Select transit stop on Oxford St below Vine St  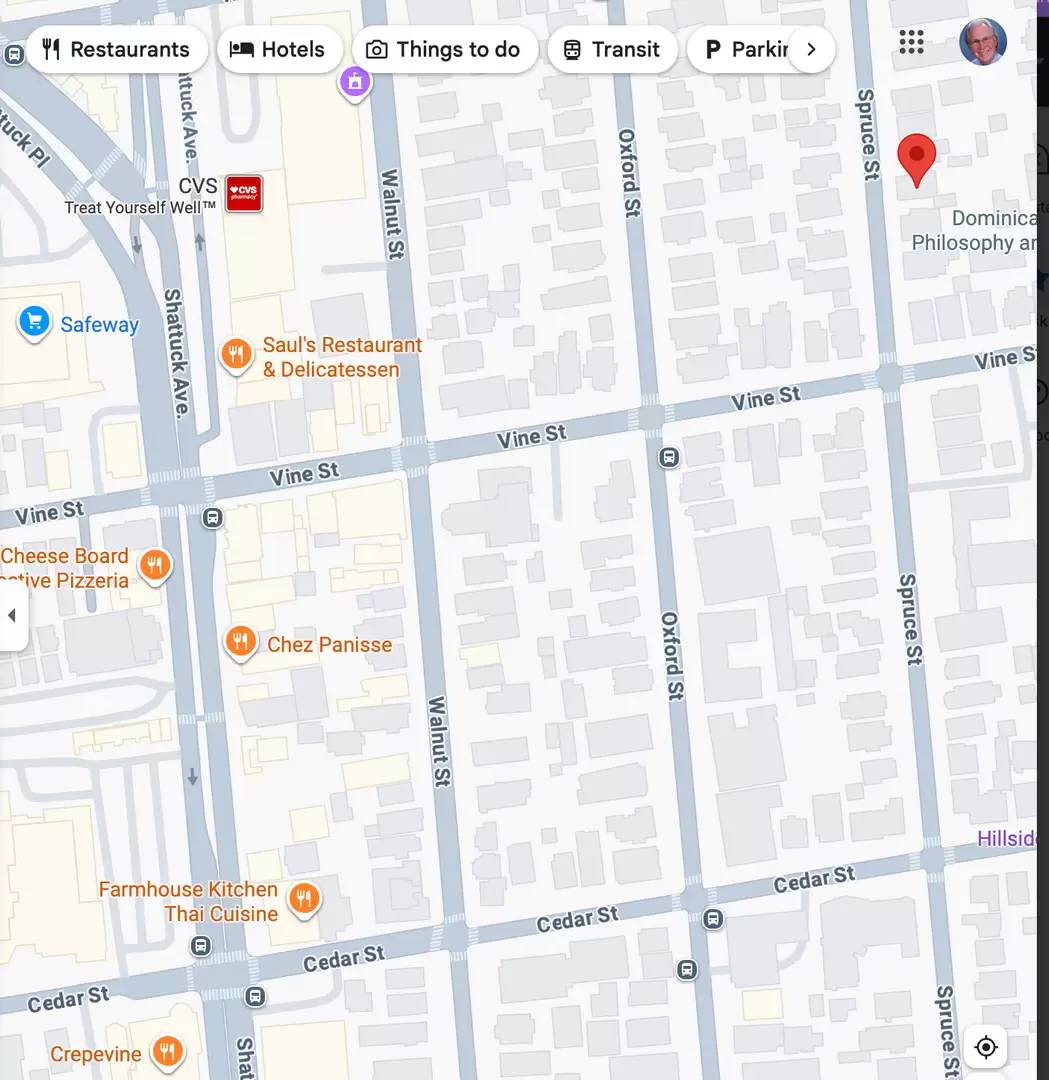pos(669,457)
